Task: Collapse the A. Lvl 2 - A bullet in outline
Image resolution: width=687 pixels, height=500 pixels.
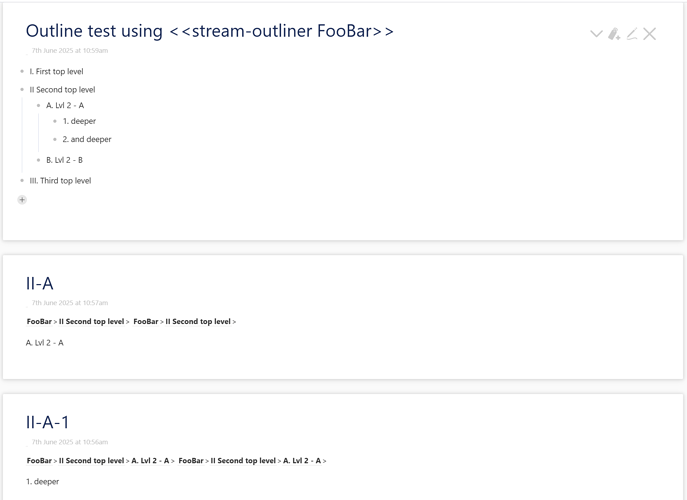Action: coord(39,105)
